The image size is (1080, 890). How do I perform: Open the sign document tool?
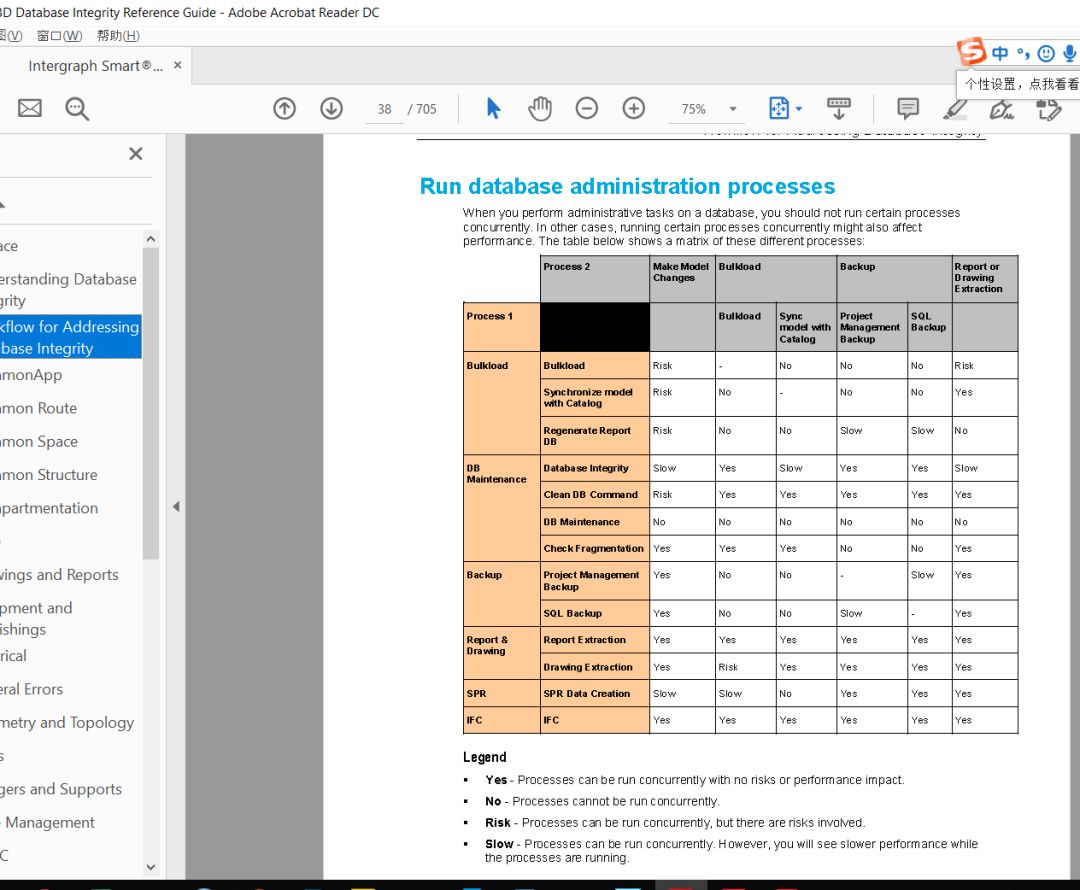[1001, 109]
